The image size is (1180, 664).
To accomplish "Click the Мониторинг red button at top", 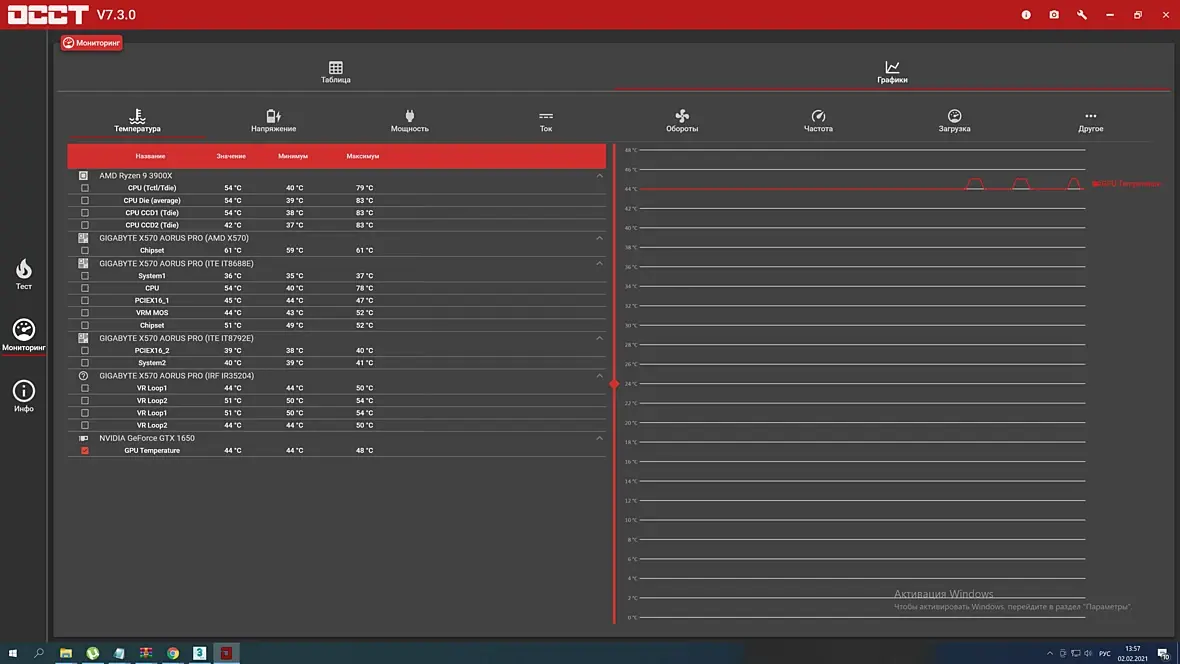I will tap(92, 43).
